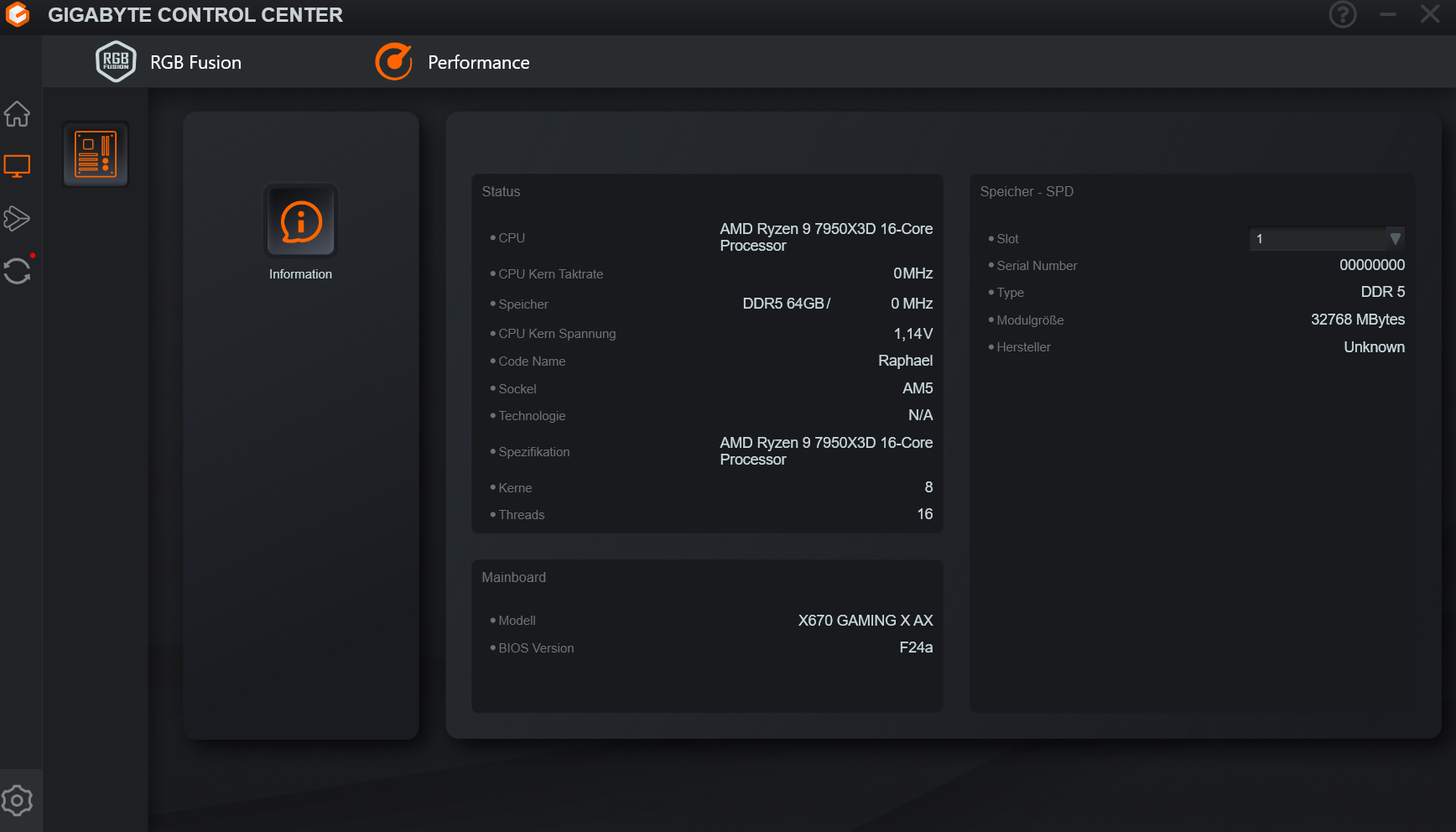
Task: Click the 'Speicher' label in Status
Action: pyautogui.click(x=523, y=304)
